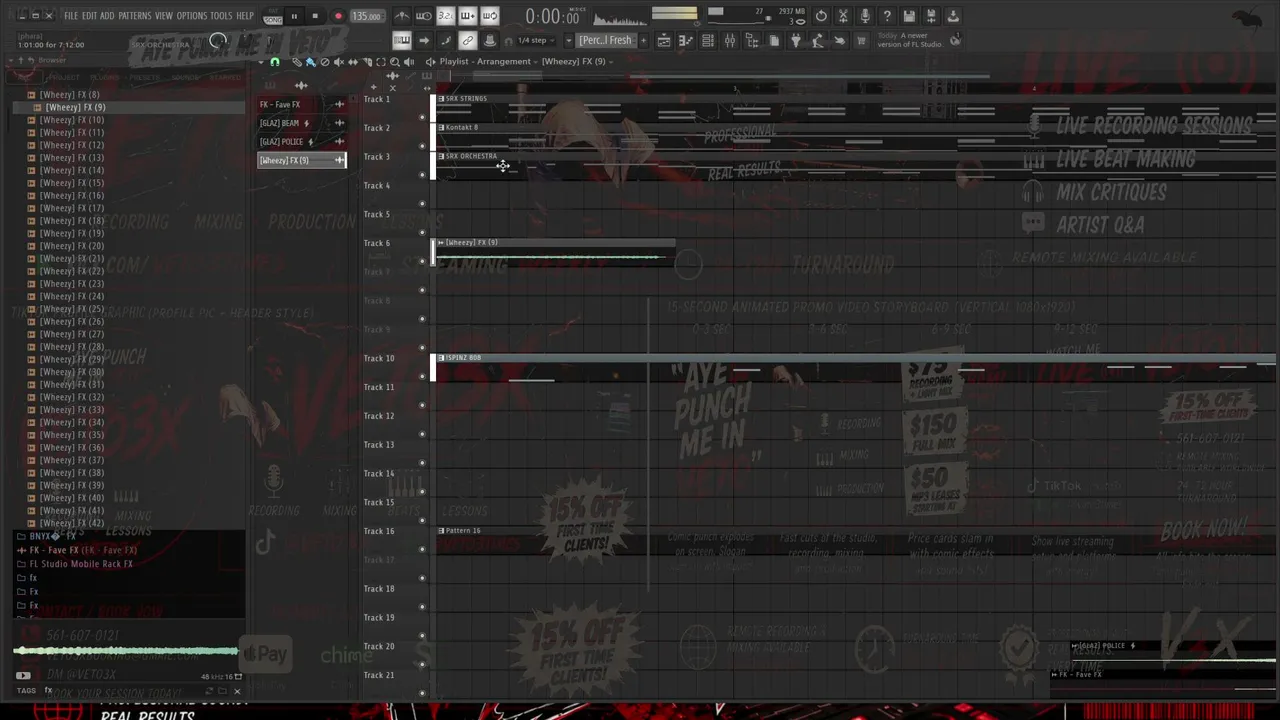Mute Track 2 using its dot toggle
1280x720 pixels.
(x=422, y=146)
